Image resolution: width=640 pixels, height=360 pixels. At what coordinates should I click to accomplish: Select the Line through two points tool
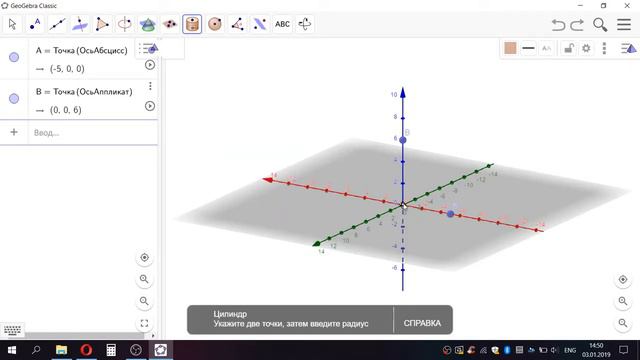click(57, 24)
